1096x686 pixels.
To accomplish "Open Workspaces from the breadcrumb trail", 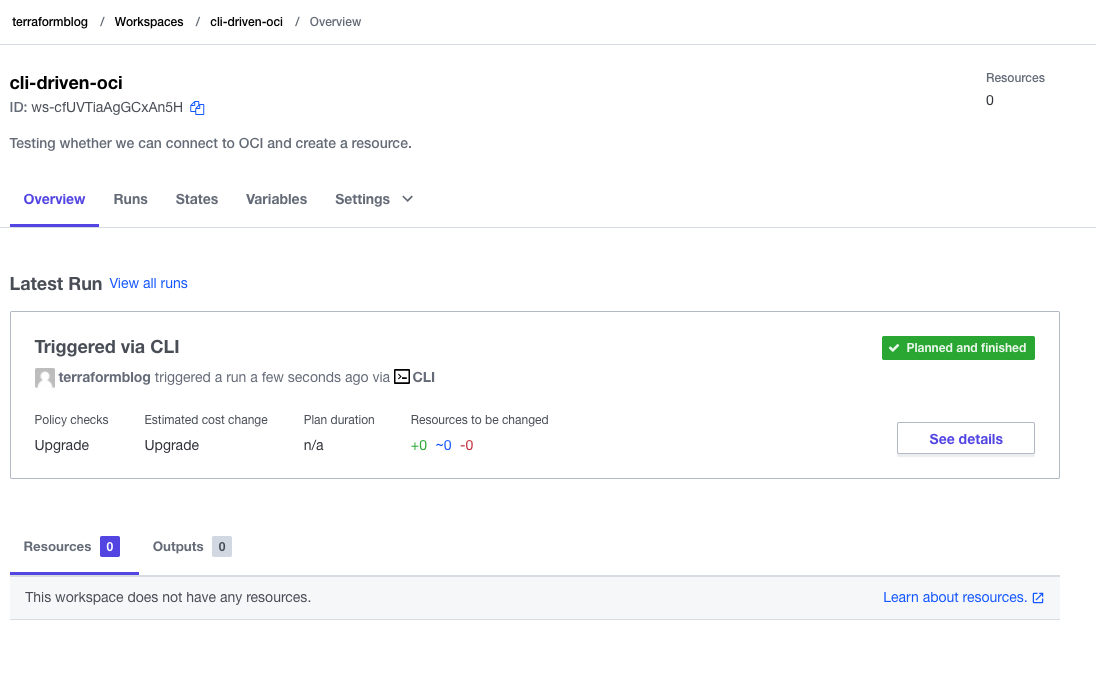I will (148, 21).
